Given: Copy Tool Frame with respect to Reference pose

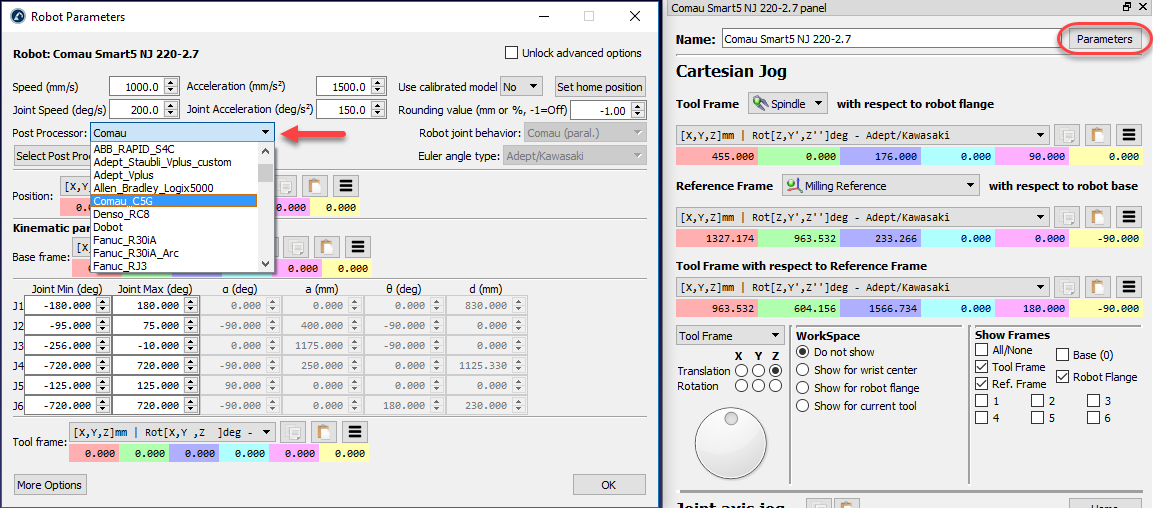Looking at the screenshot, I should tap(1065, 287).
